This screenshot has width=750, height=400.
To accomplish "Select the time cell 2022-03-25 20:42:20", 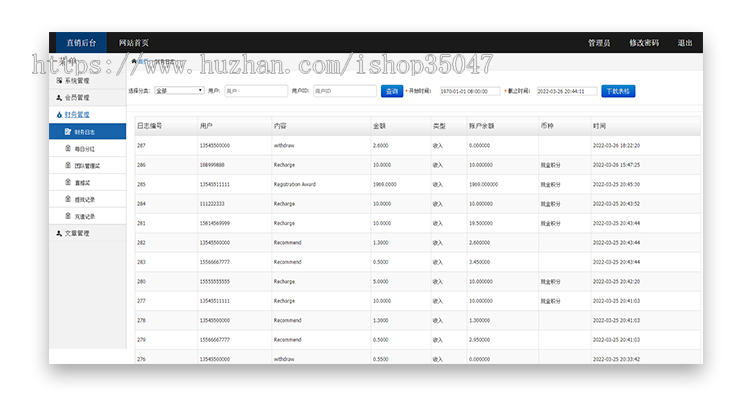I will (x=617, y=282).
